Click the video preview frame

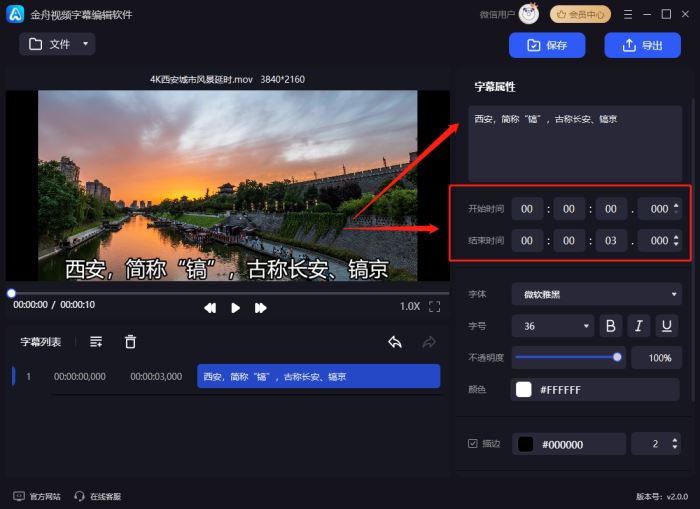(x=228, y=186)
